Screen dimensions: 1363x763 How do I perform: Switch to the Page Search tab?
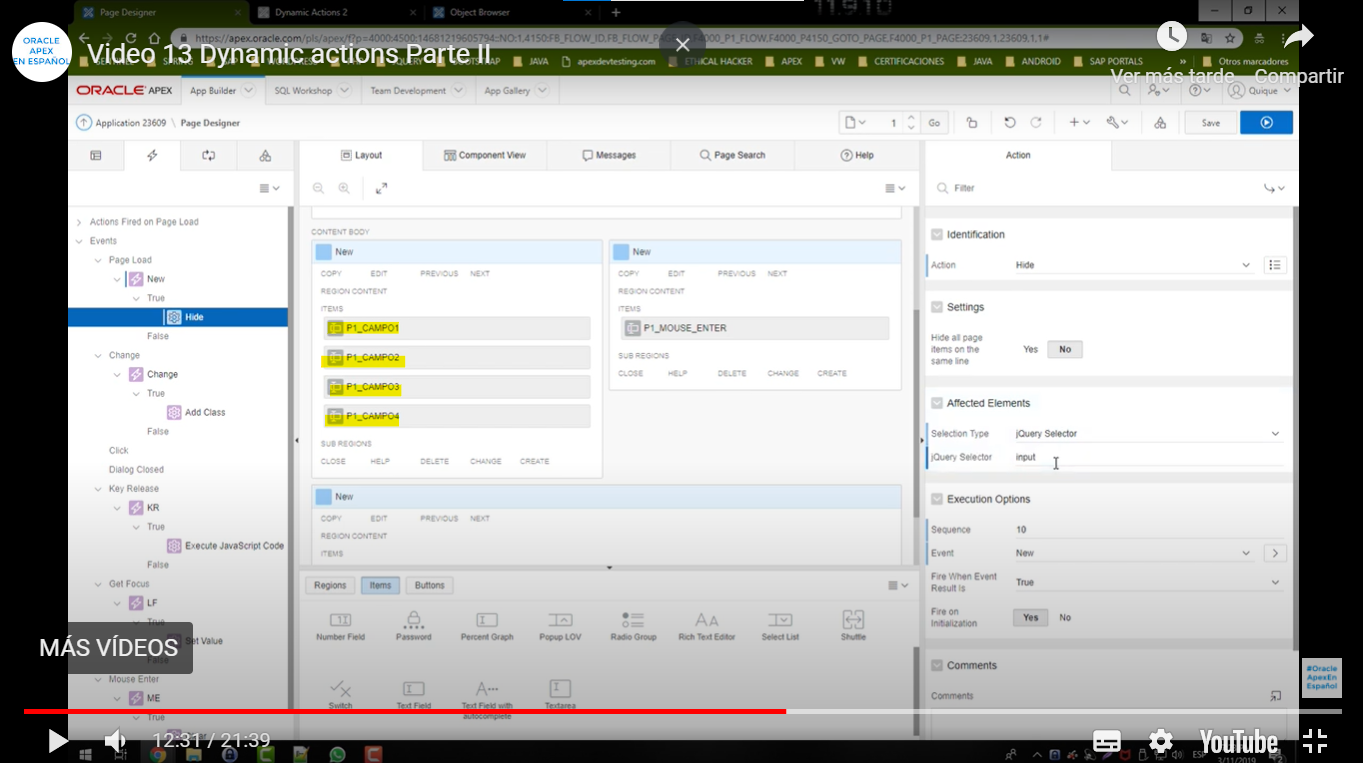[733, 155]
